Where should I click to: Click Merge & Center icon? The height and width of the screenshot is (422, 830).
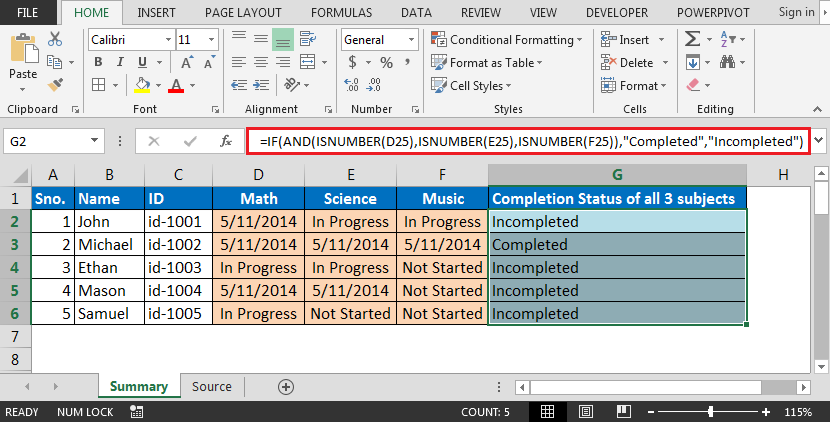[x=308, y=62]
